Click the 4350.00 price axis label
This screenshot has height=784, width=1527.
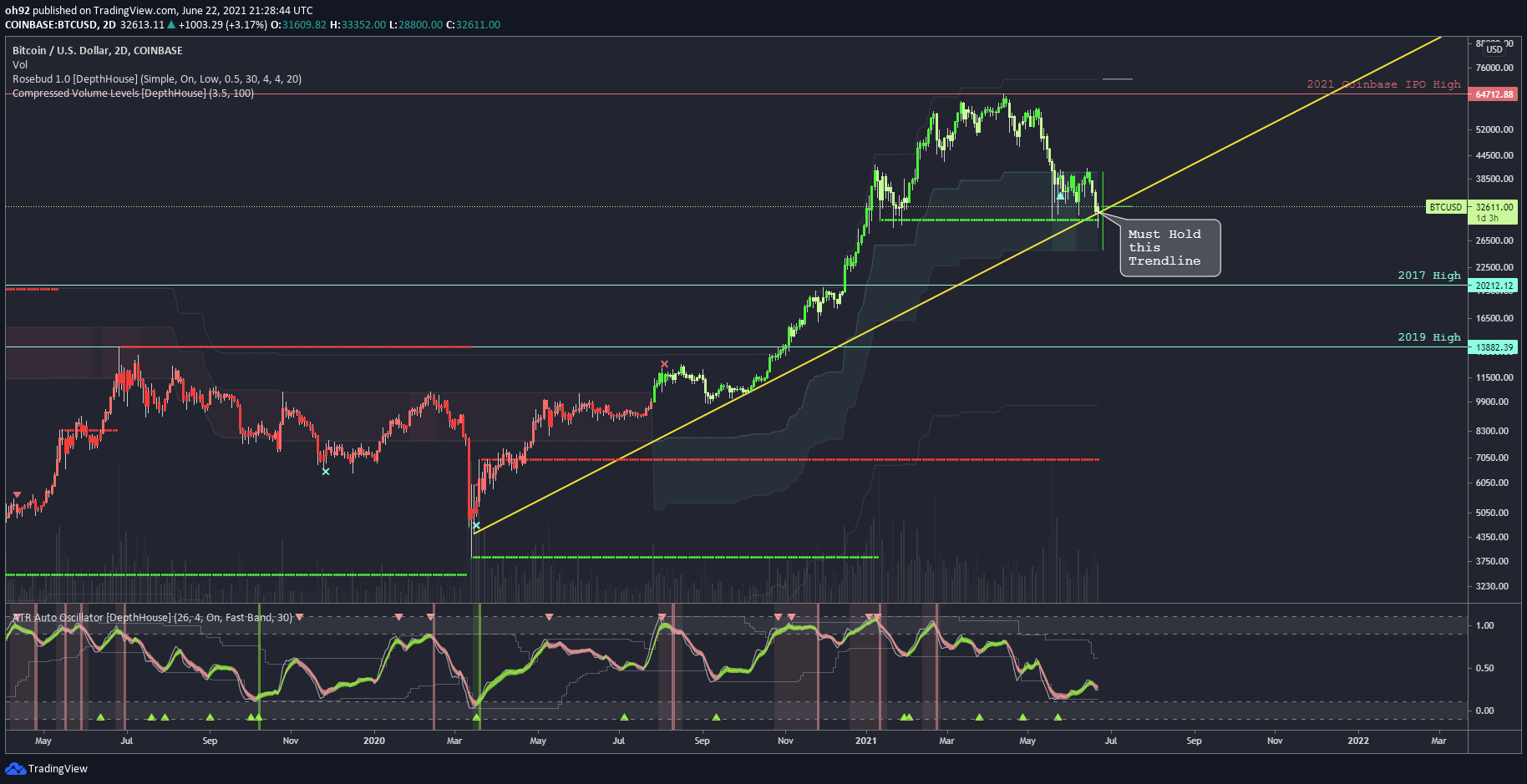click(x=1492, y=537)
